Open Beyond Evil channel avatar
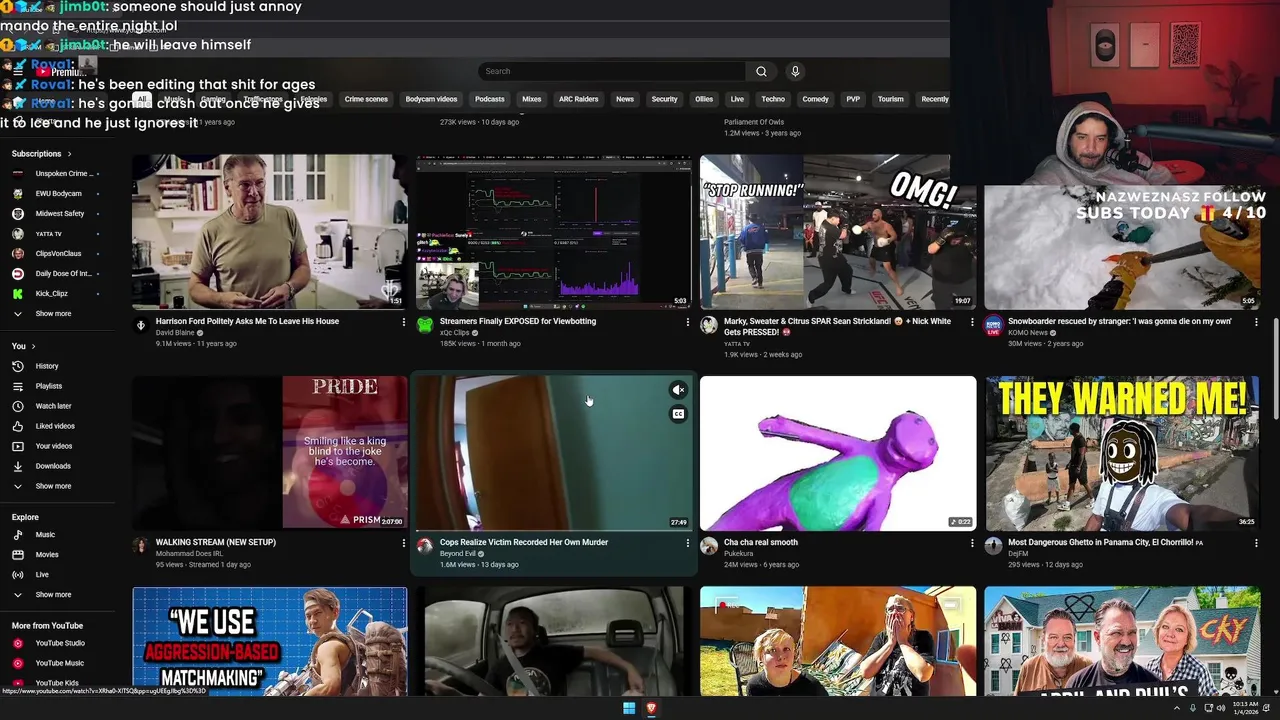The height and width of the screenshot is (720, 1280). pyautogui.click(x=425, y=546)
